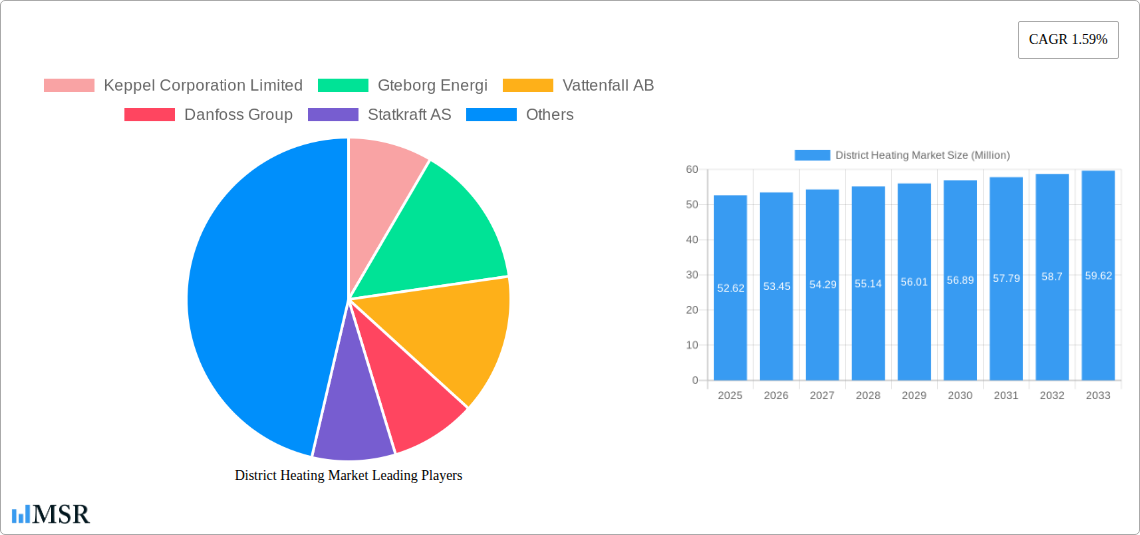
Task: Click the 60 y-axis tick label
Action: (691, 169)
